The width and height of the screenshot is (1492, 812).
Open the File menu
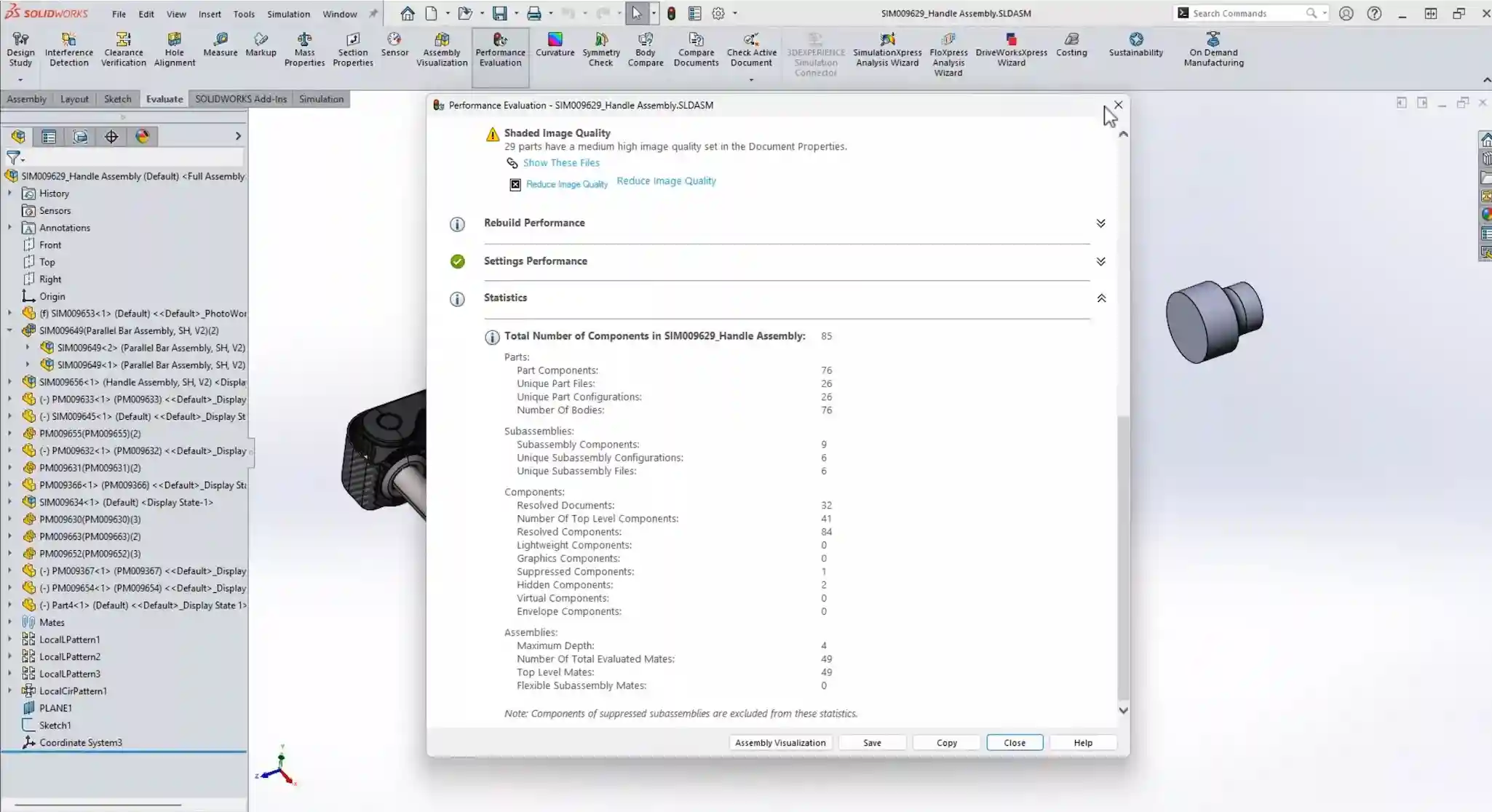(x=119, y=14)
